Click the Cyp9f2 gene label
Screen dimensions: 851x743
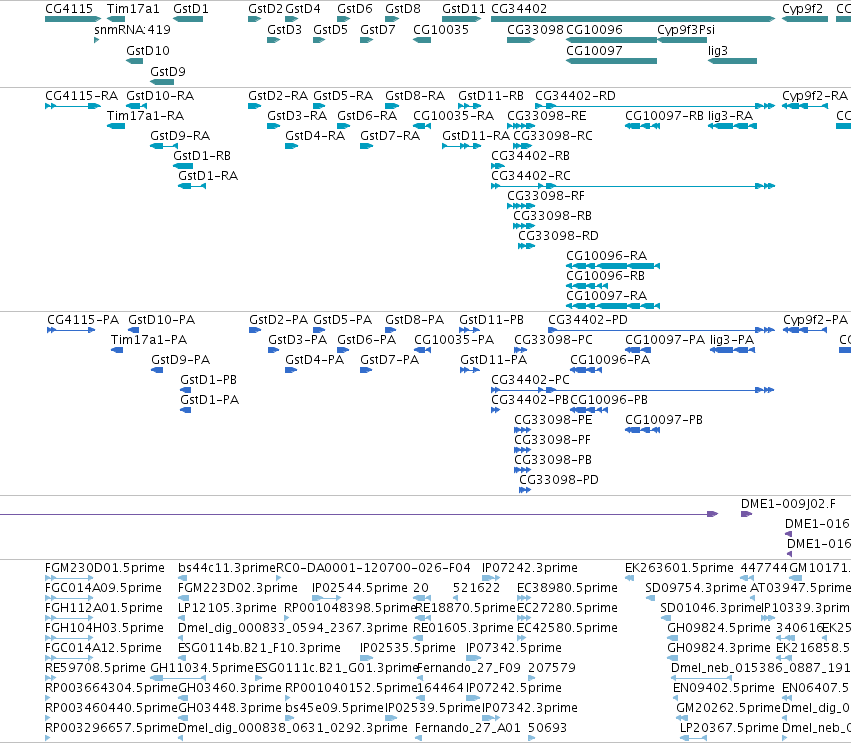[x=802, y=9]
